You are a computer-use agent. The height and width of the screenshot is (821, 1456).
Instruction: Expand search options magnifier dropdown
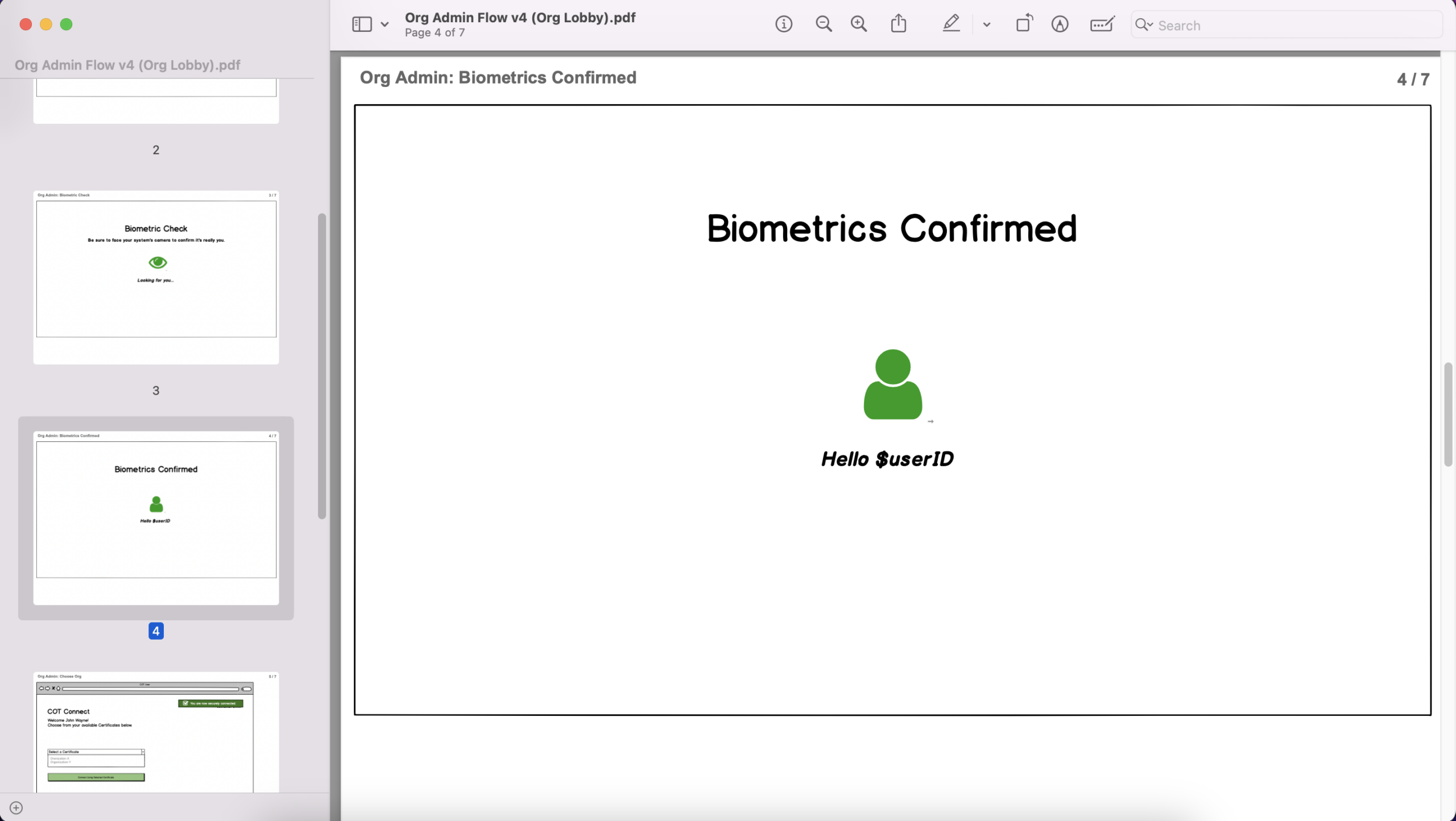1144,25
